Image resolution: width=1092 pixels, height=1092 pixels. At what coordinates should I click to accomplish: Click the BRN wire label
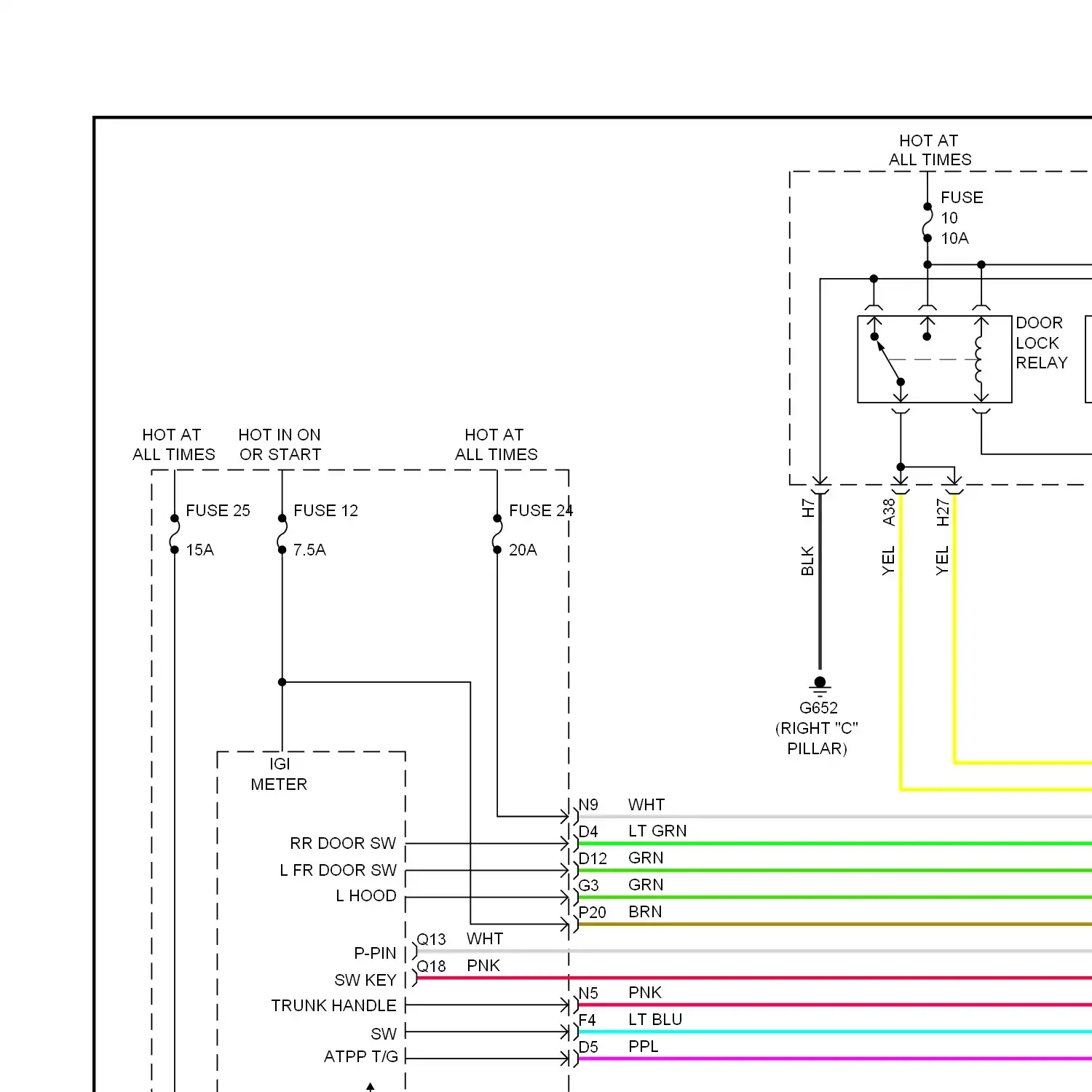point(645,911)
